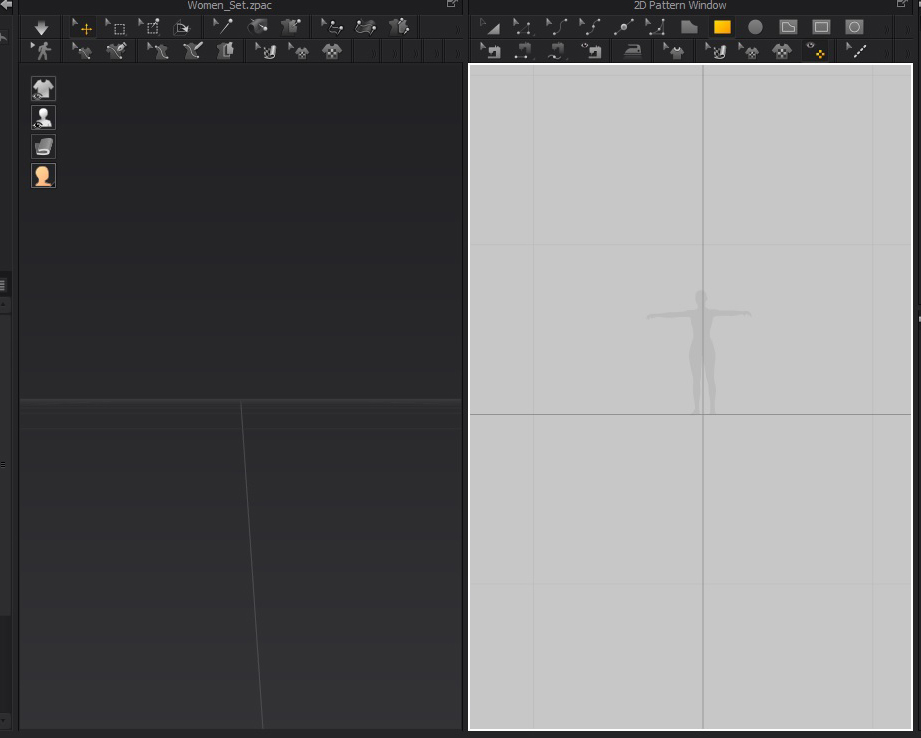Open the walking avatar motion tool
This screenshot has width=921, height=738.
(x=41, y=52)
